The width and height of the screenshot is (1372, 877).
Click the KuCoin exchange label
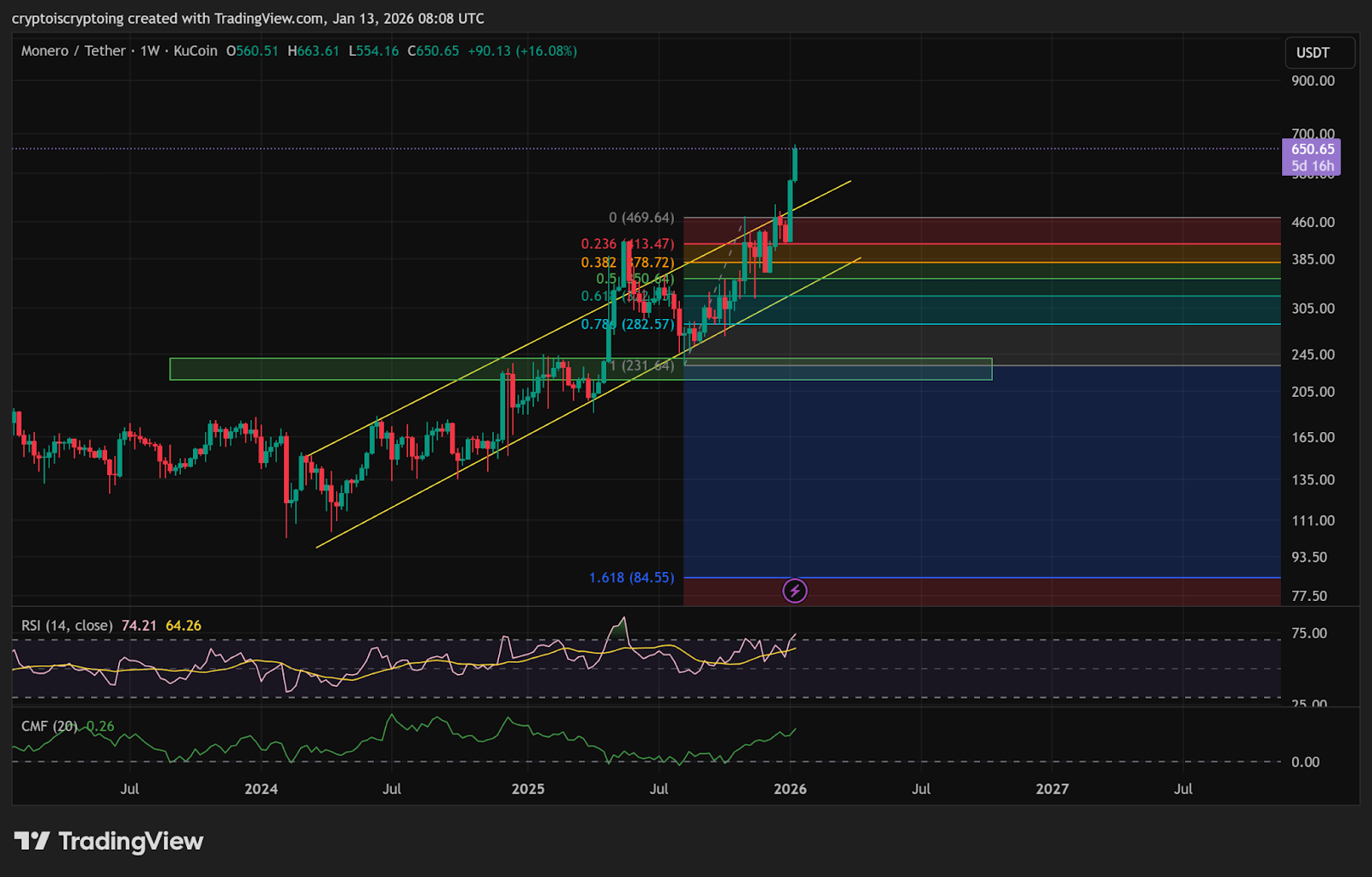196,51
